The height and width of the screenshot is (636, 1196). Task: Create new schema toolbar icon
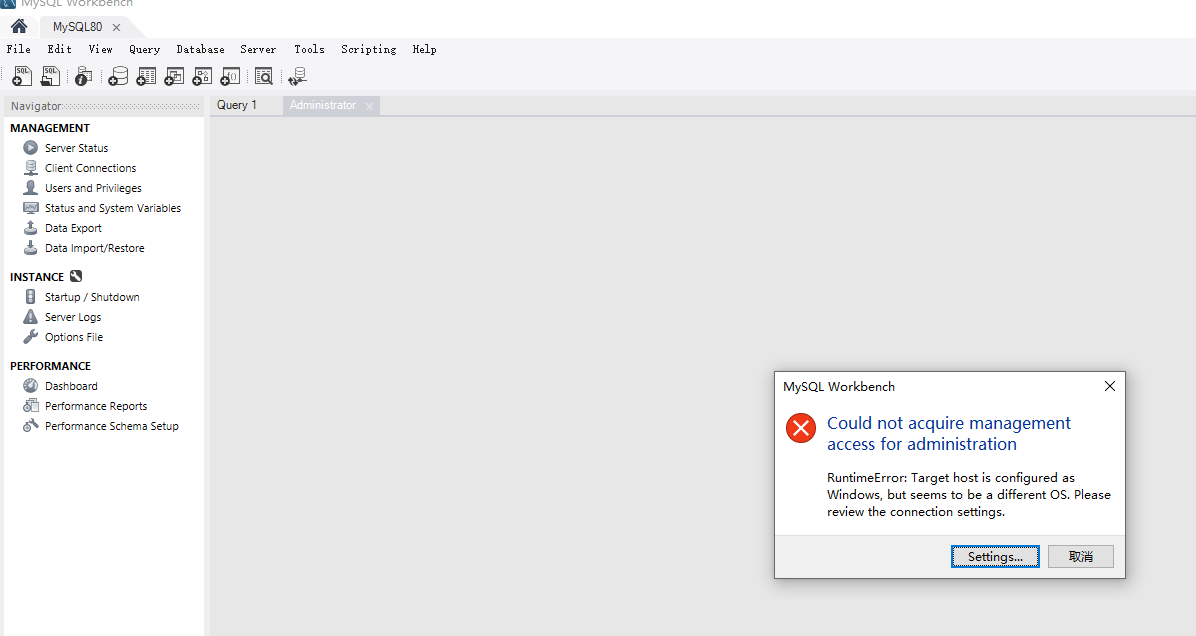pos(118,76)
